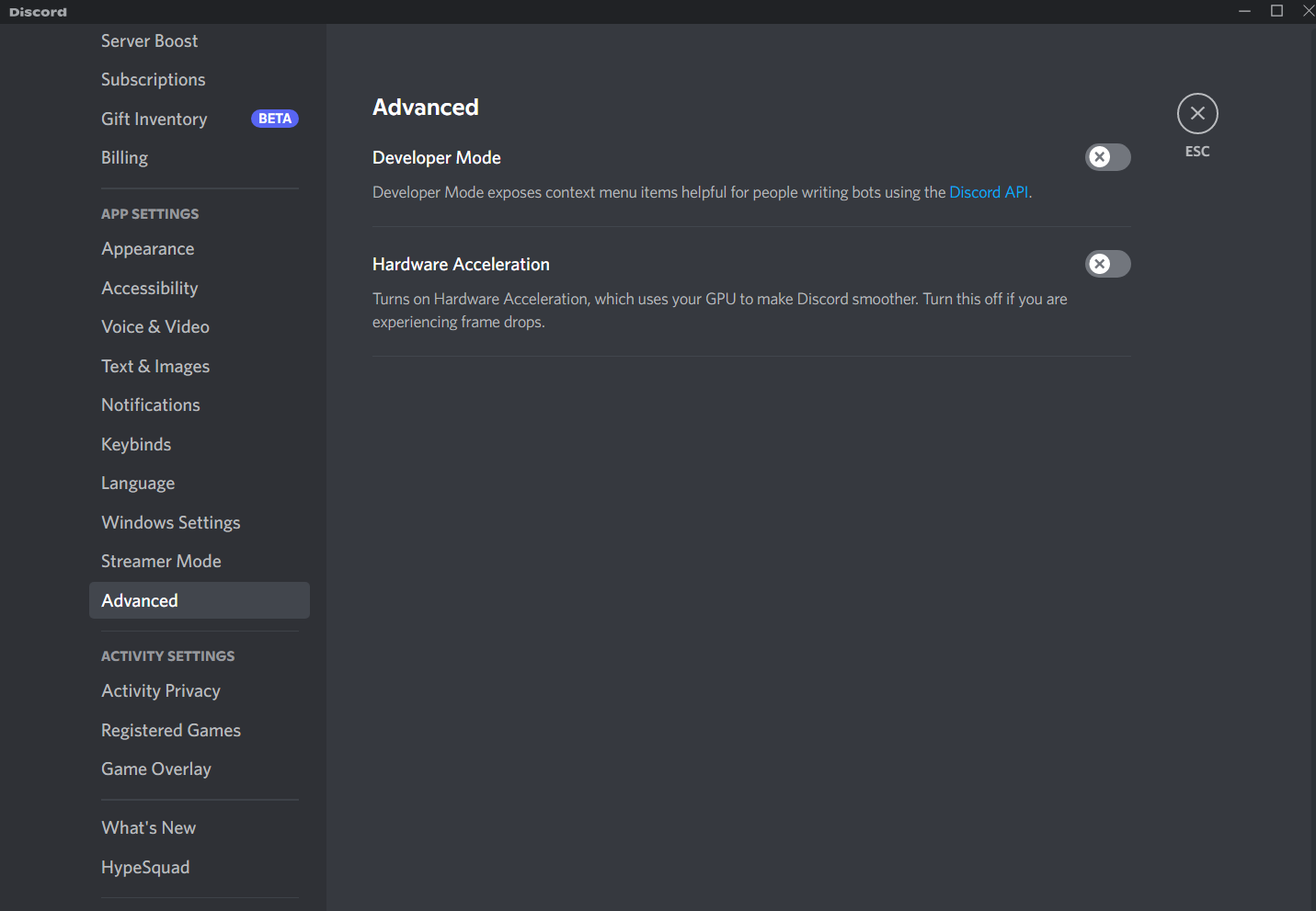
Task: Open the HypeSquad page
Action: click(x=145, y=868)
